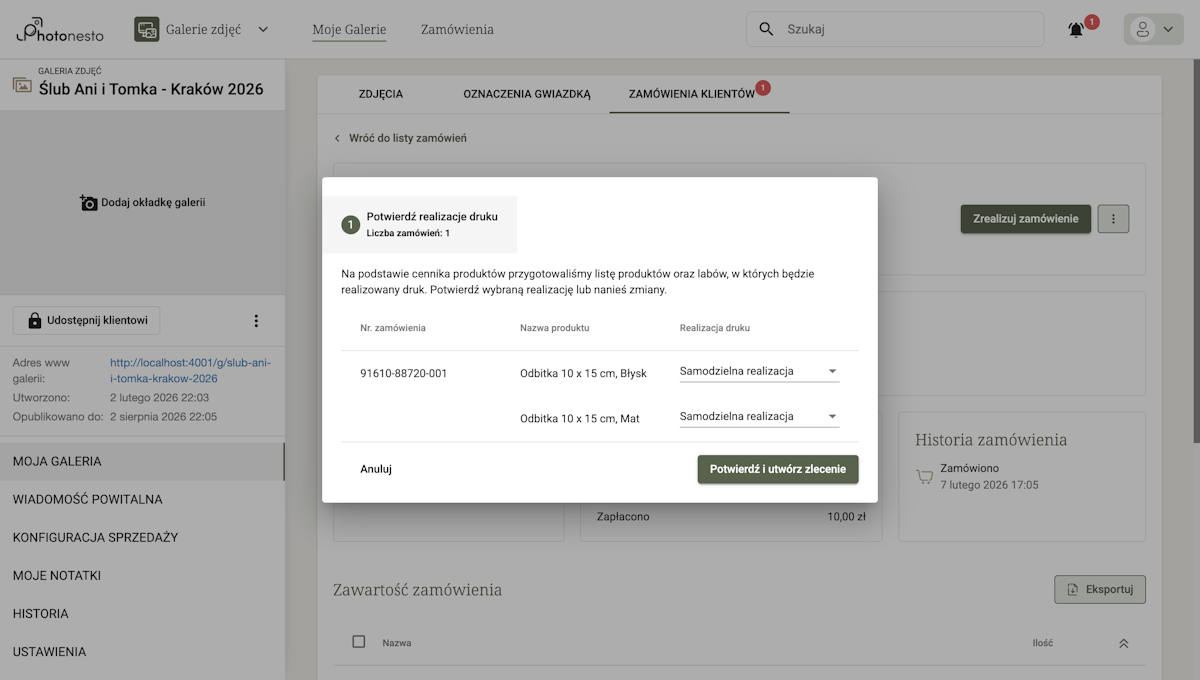Click Anuluj to dismiss the dialog
1200x680 pixels.
point(376,467)
